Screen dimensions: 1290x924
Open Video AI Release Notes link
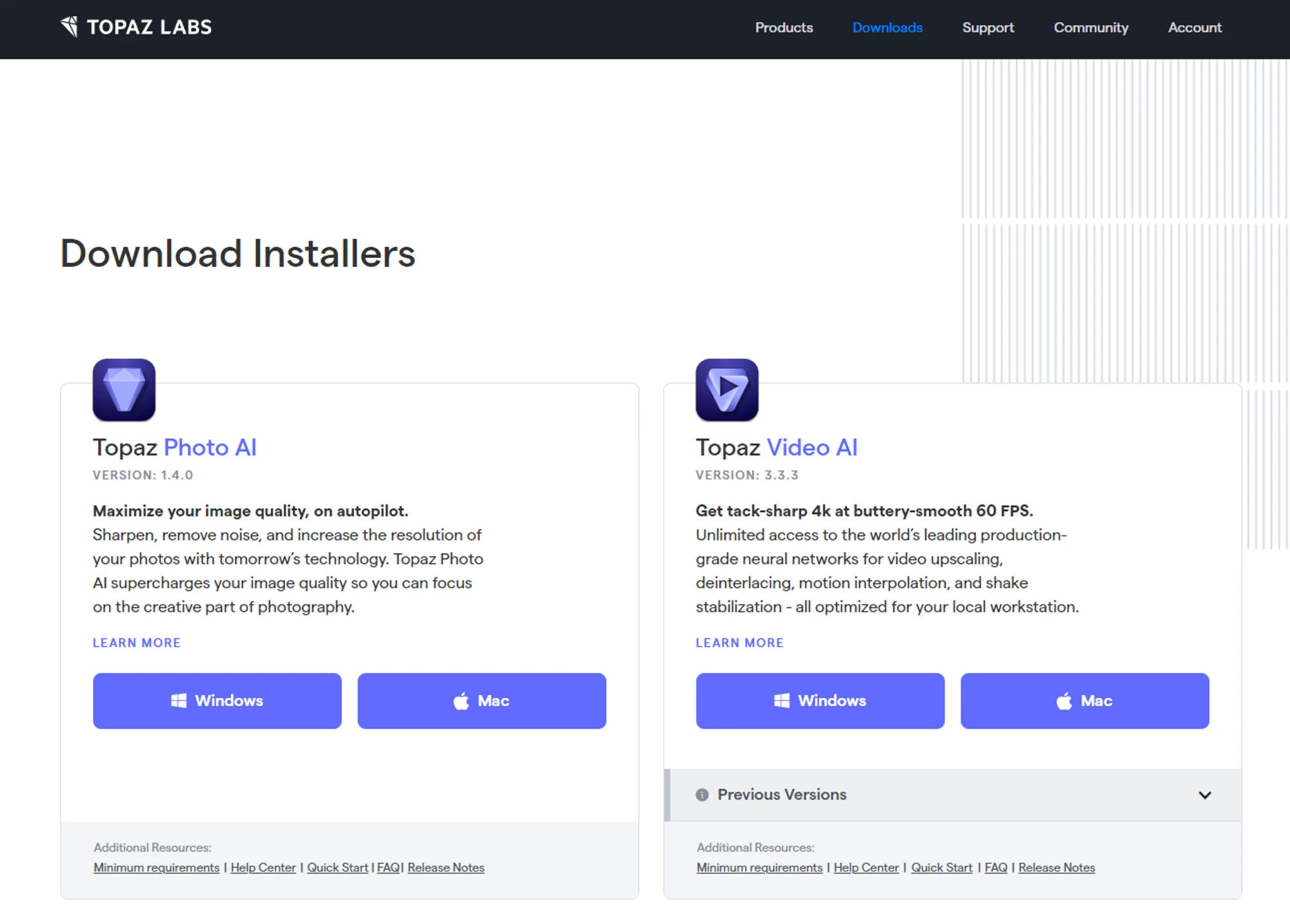click(1057, 868)
